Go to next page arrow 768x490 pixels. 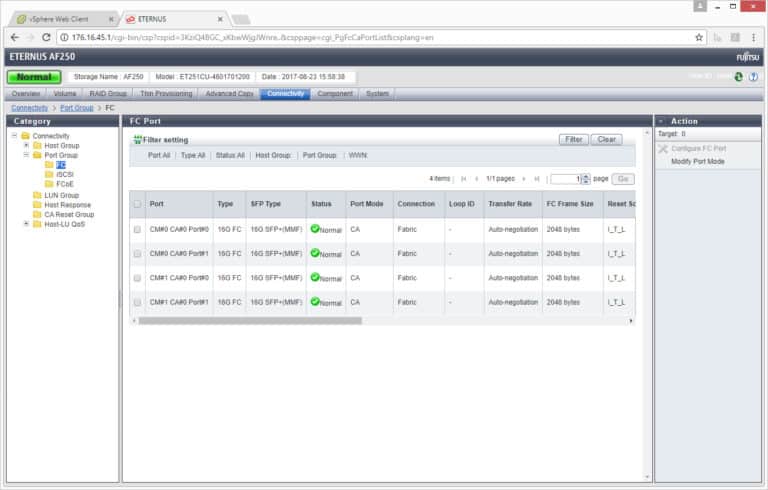click(x=524, y=179)
